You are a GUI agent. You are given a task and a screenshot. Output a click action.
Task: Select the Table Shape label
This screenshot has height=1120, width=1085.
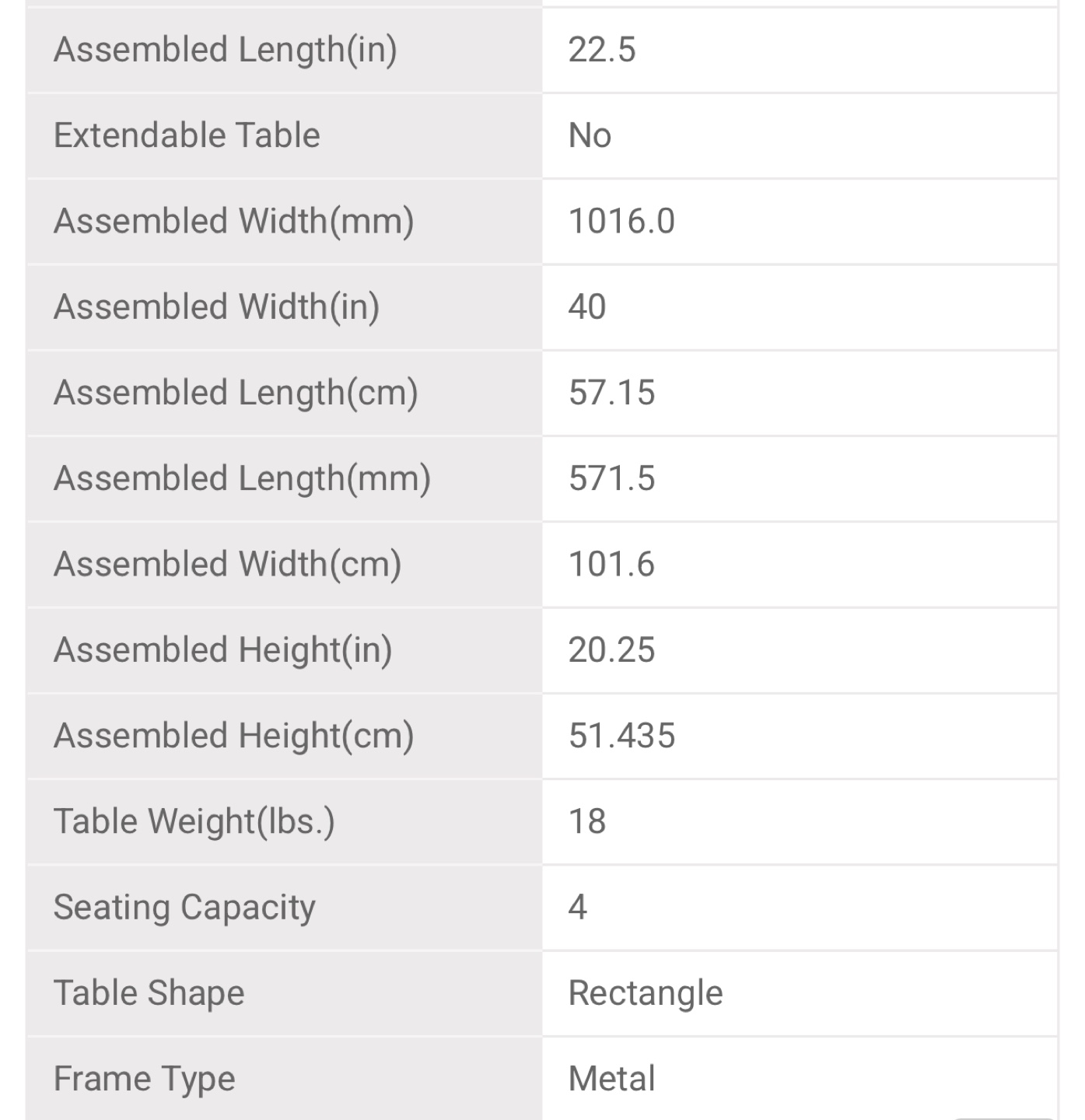coord(149,994)
